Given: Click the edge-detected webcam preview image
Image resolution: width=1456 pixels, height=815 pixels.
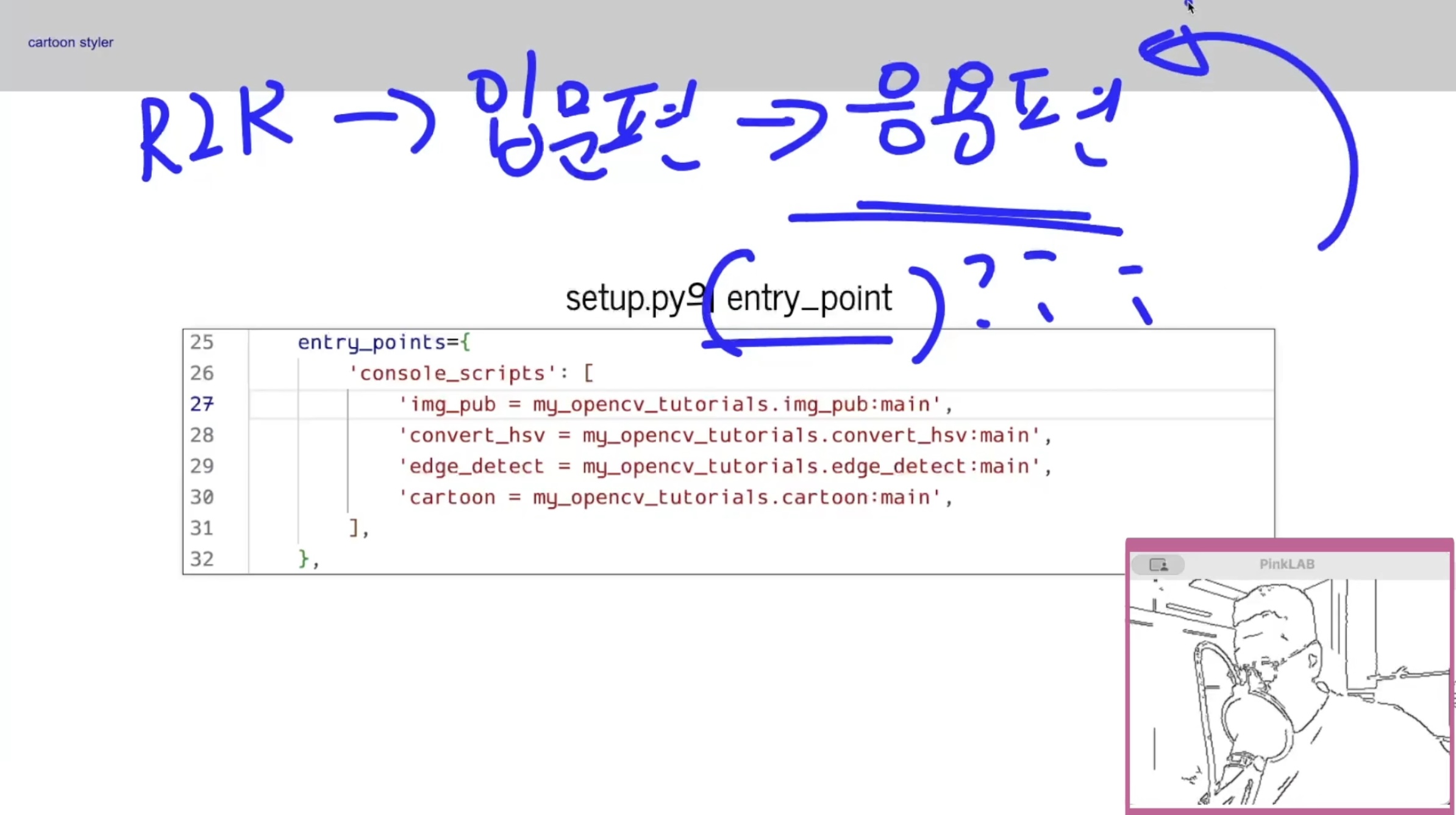Looking at the screenshot, I should click(x=1289, y=692).
